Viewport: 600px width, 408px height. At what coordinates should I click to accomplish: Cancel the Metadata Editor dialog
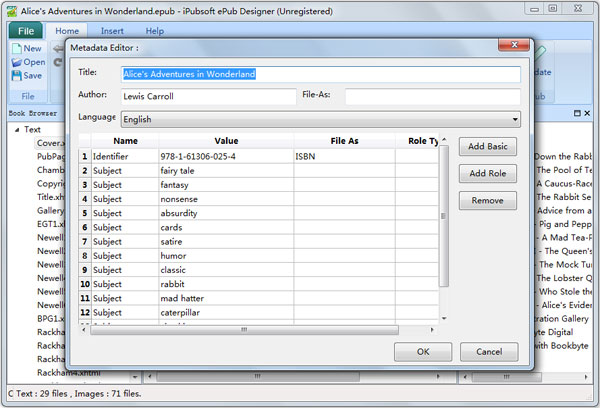click(488, 352)
